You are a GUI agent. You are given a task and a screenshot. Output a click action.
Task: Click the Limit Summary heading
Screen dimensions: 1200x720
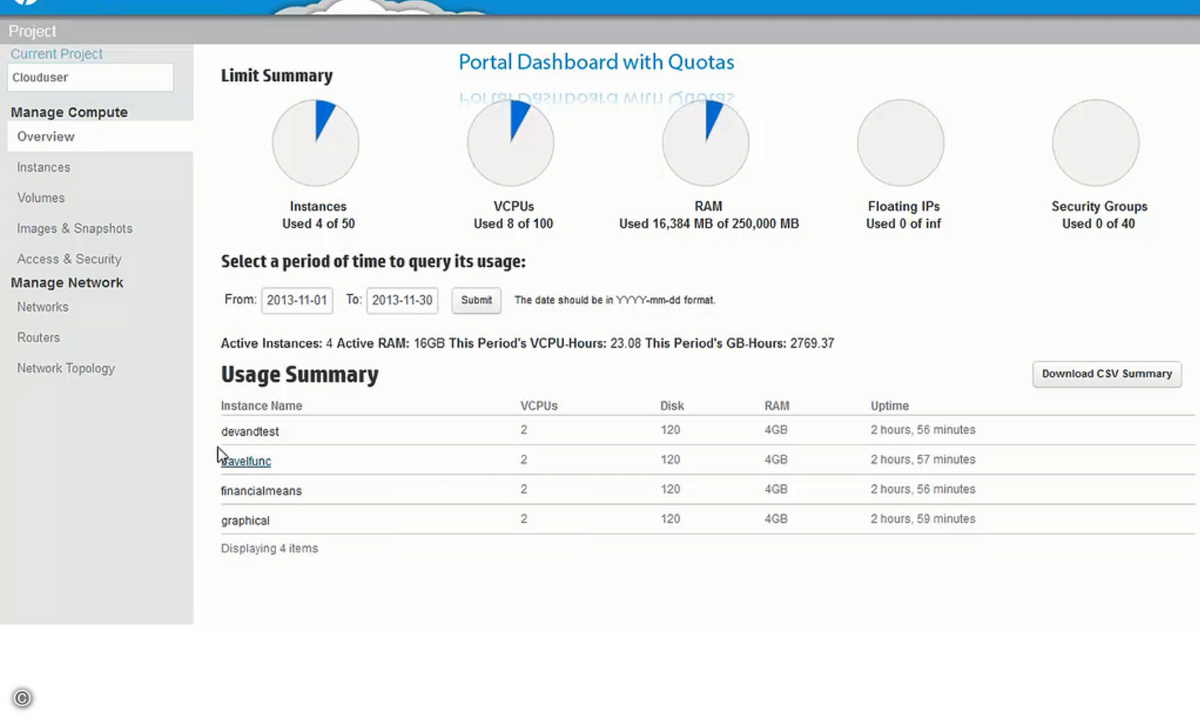(277, 76)
